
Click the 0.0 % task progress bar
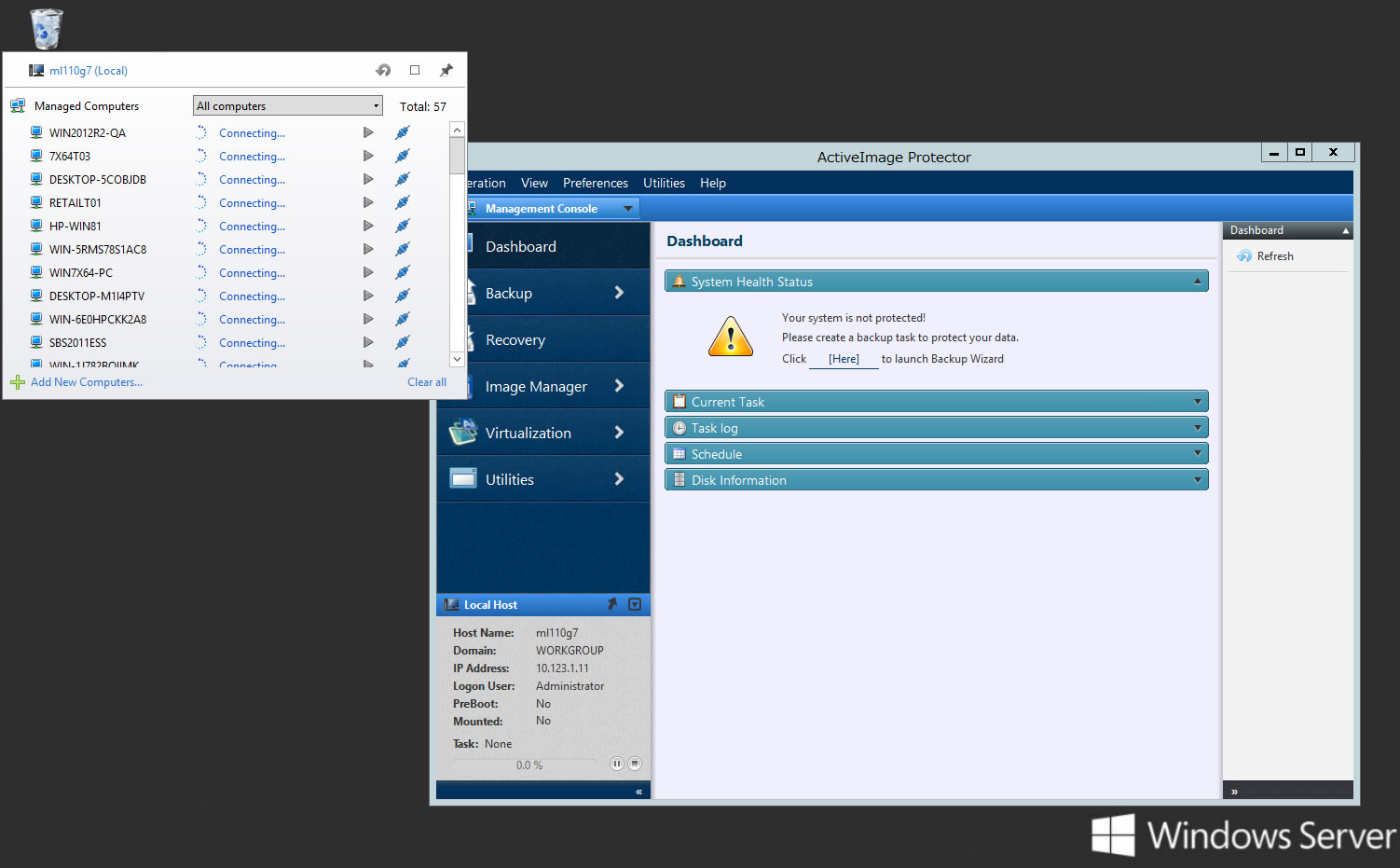pyautogui.click(x=525, y=765)
